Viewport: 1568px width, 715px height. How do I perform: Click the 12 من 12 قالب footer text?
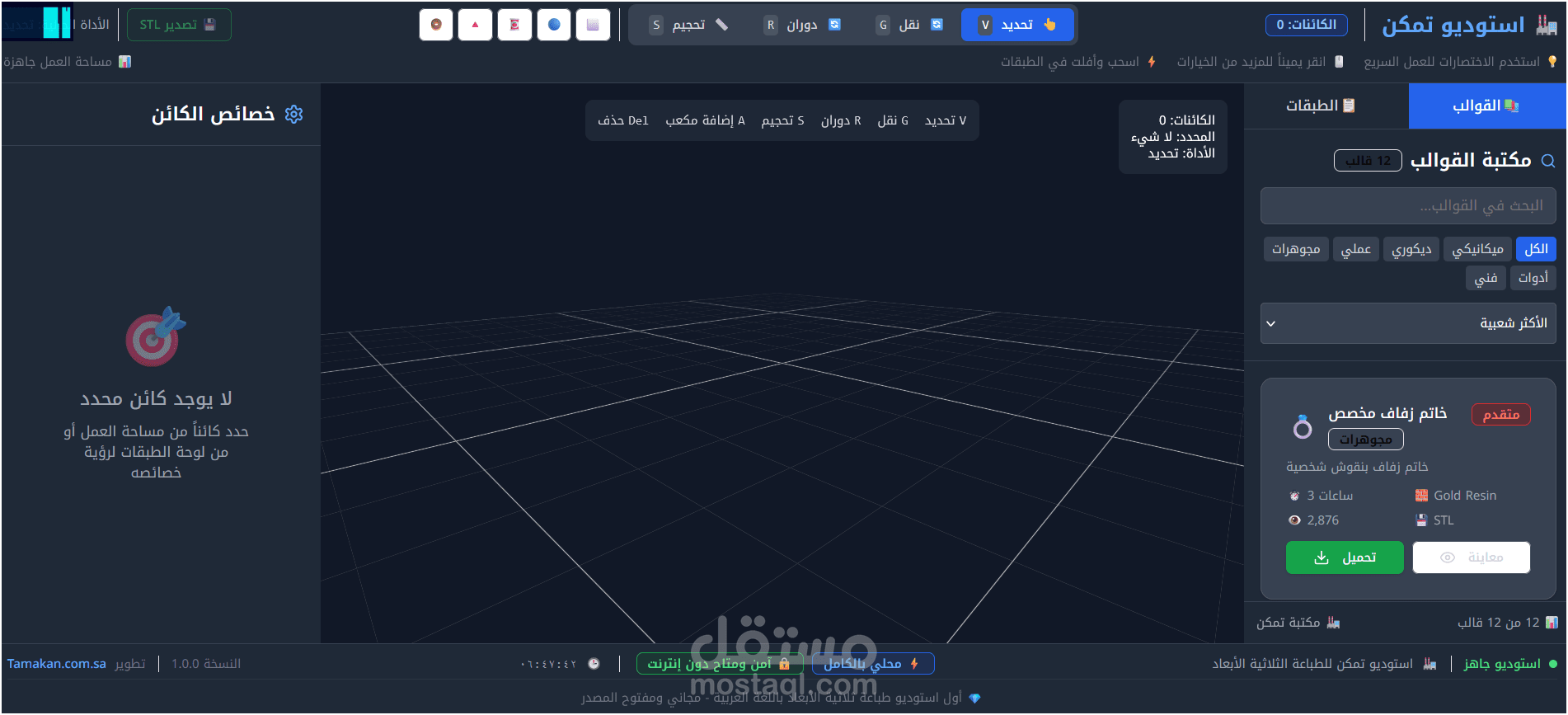pyautogui.click(x=1499, y=623)
